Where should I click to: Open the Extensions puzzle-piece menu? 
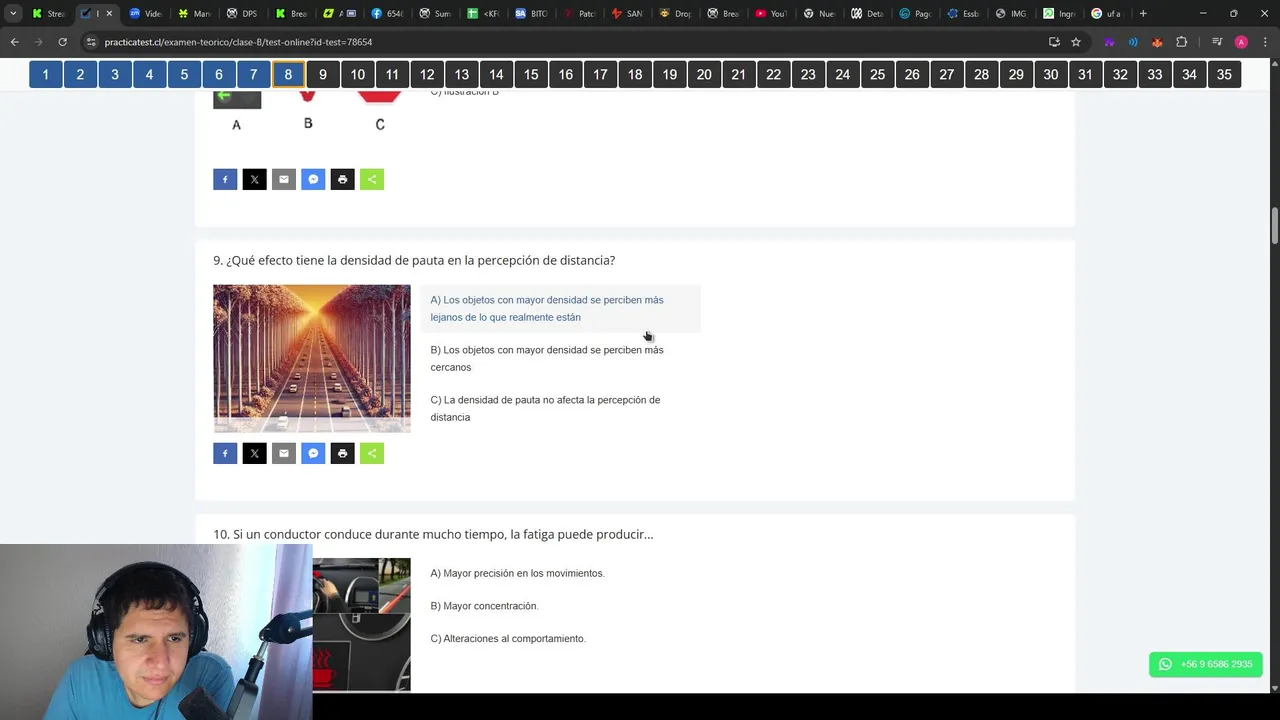pyautogui.click(x=1182, y=42)
